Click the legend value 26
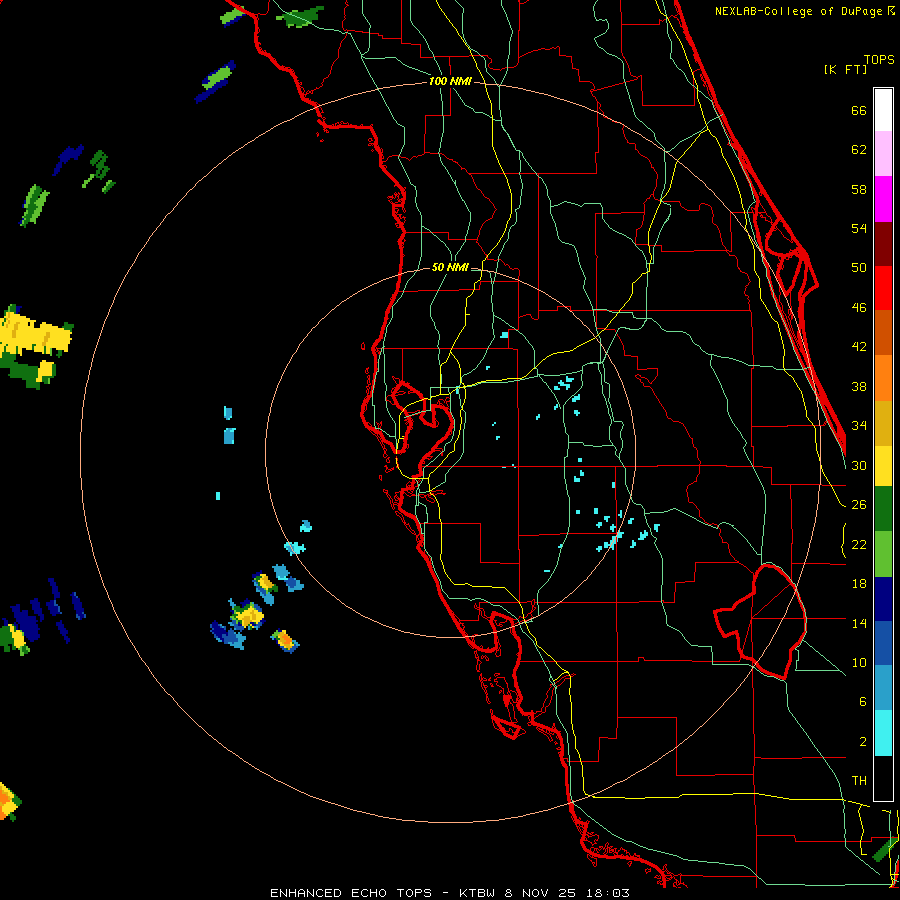900x900 pixels. (859, 505)
